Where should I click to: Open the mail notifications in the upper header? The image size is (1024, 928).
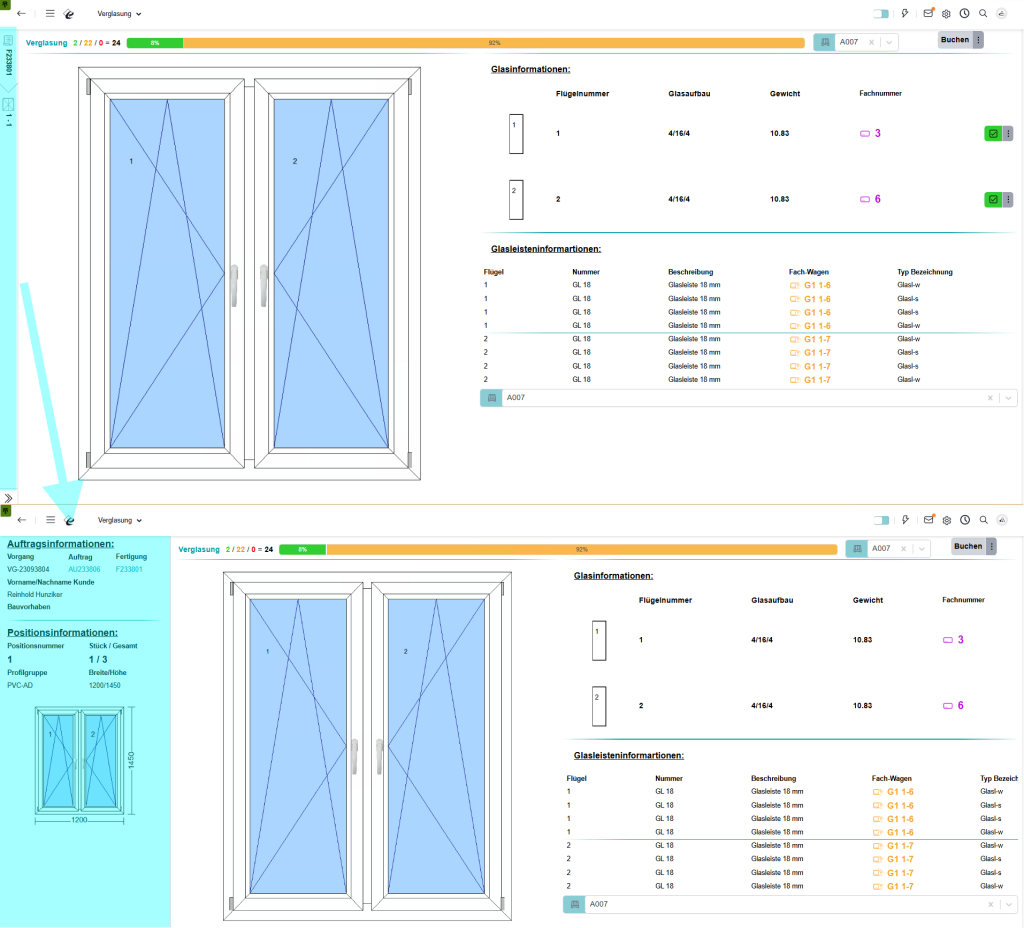click(928, 14)
